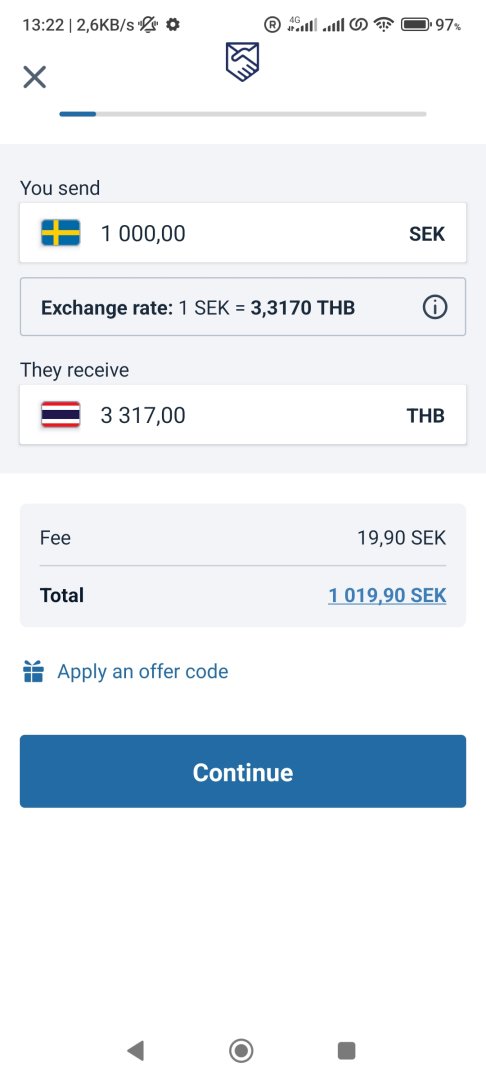The width and height of the screenshot is (486, 1080).
Task: Tap the handshake shield logo
Action: coord(242,62)
